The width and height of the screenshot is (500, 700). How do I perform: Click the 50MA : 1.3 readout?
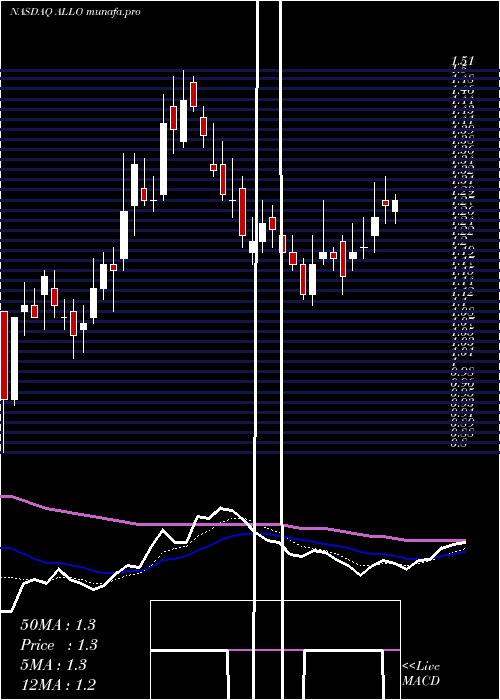pos(58,625)
